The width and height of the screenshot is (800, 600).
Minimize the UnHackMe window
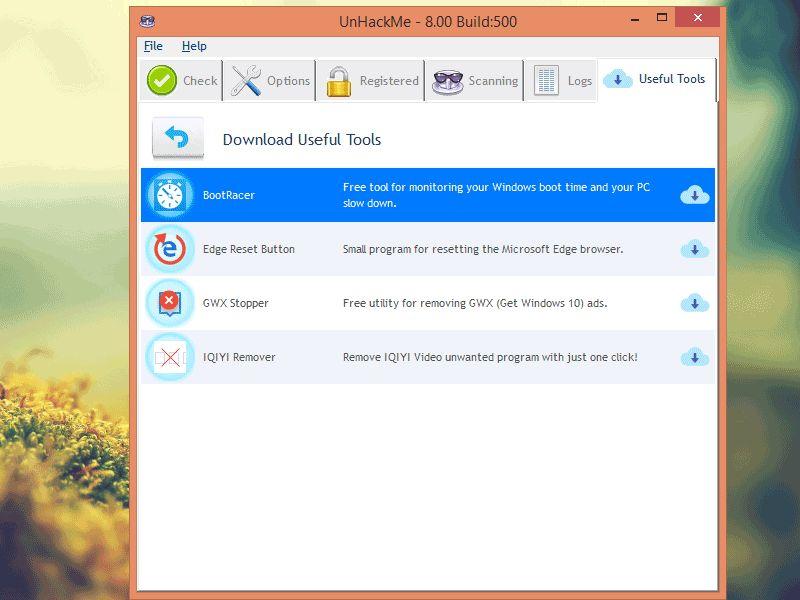(635, 19)
